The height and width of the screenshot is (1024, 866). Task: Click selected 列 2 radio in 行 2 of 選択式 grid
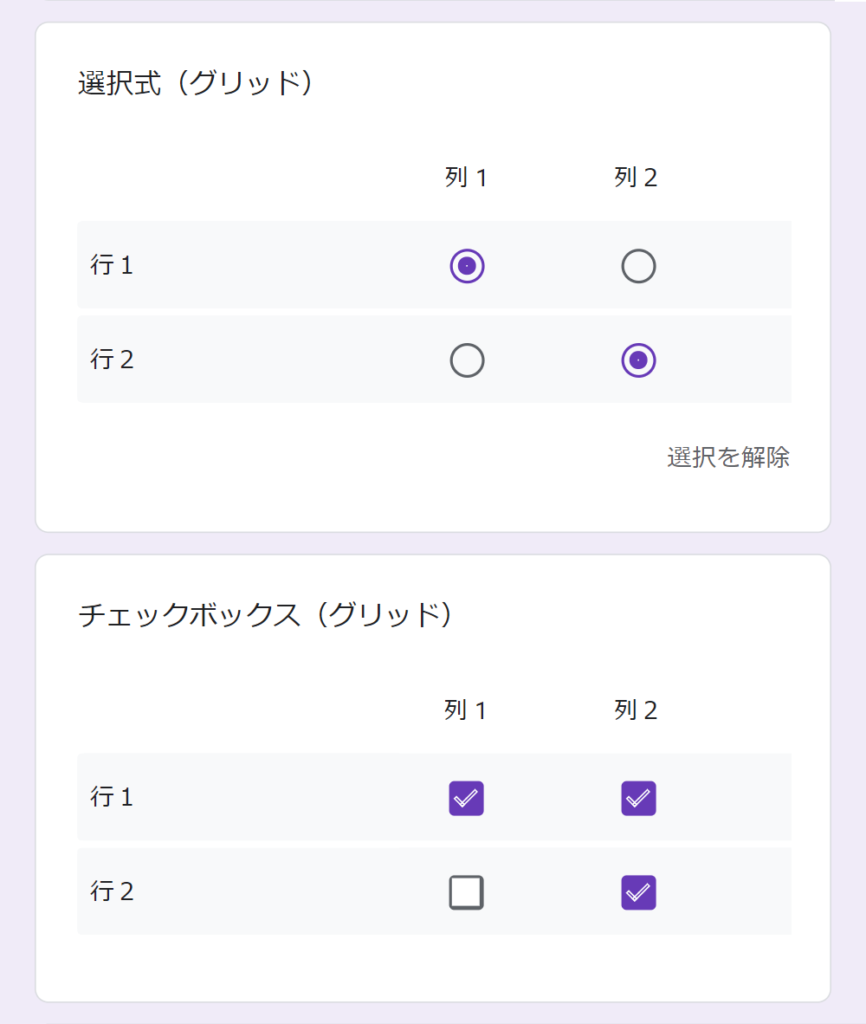click(x=638, y=360)
